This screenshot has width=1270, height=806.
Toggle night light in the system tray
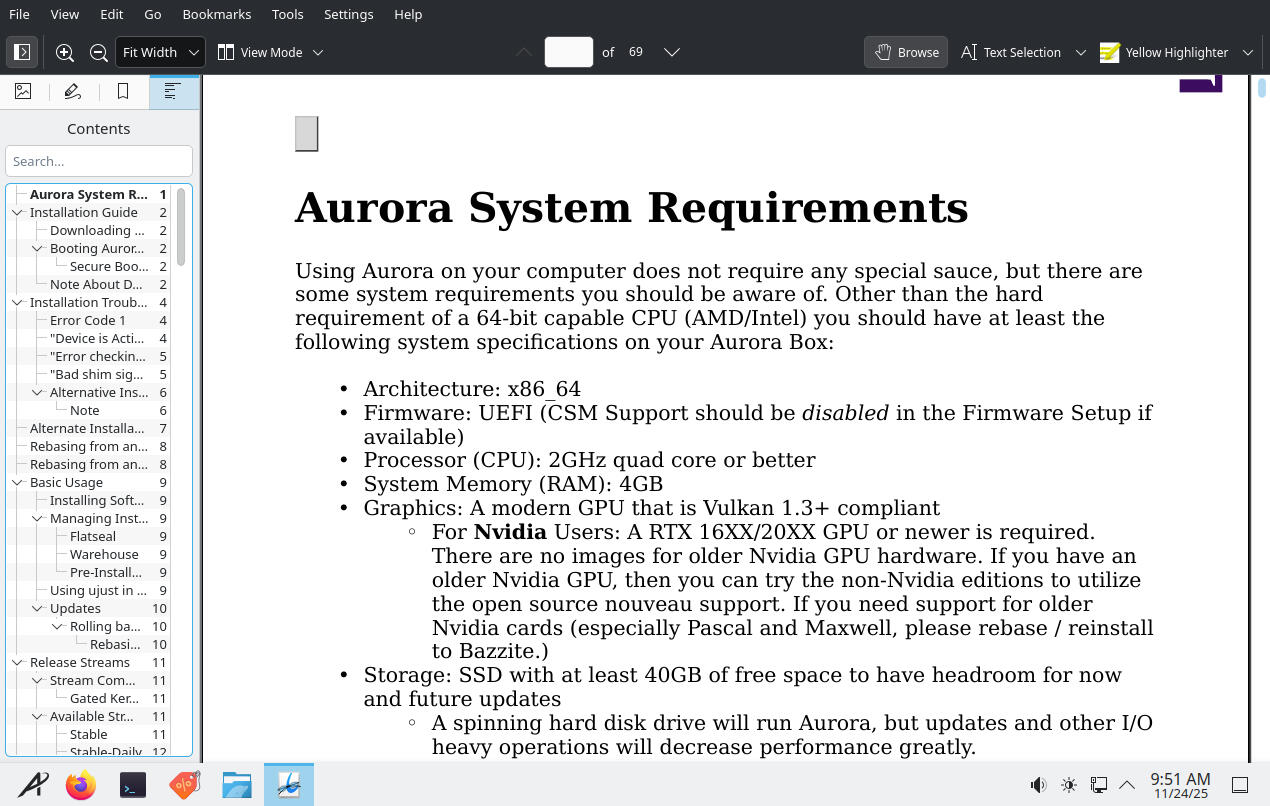[x=1069, y=785]
